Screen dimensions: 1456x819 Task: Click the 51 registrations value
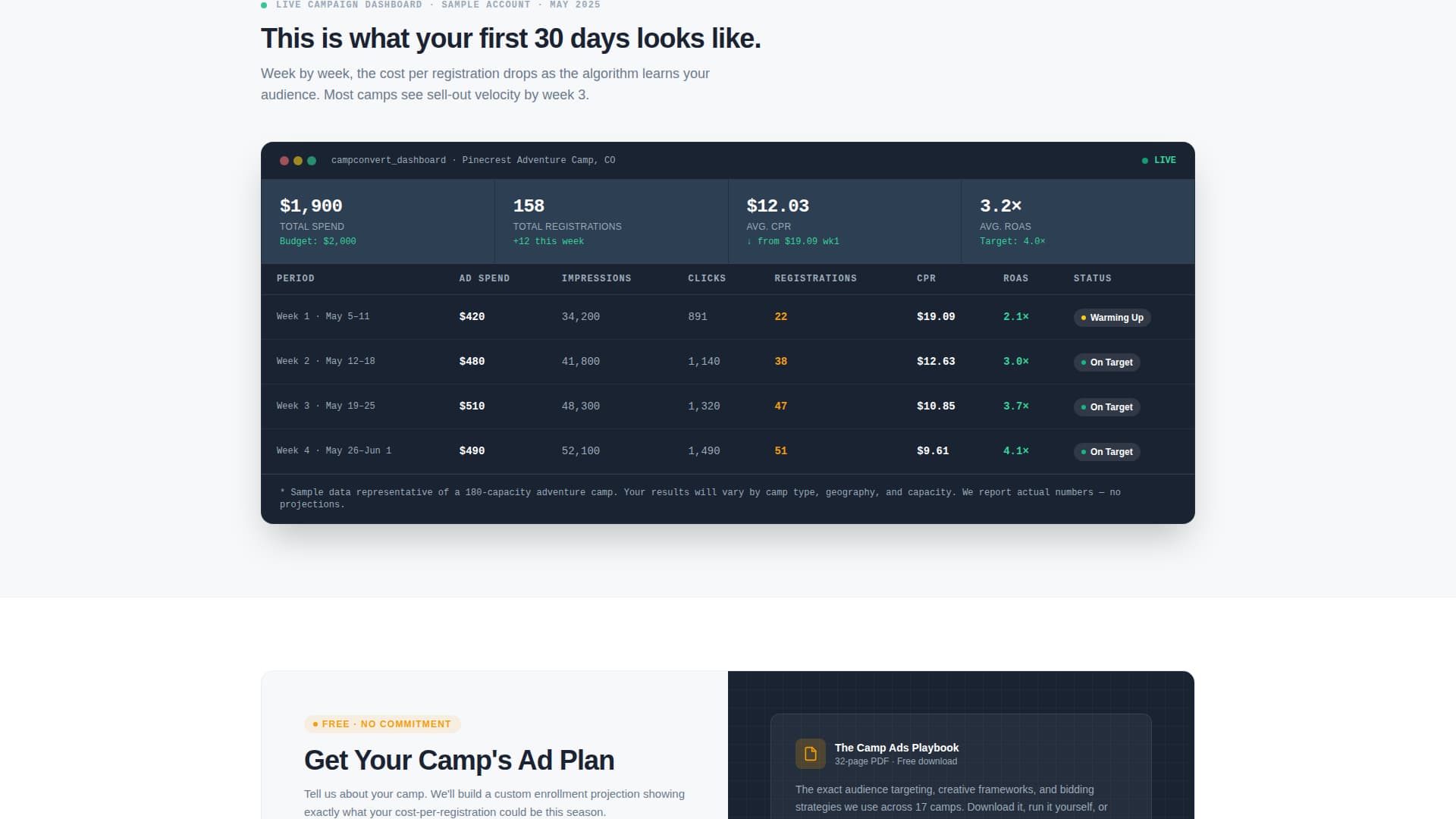click(780, 451)
